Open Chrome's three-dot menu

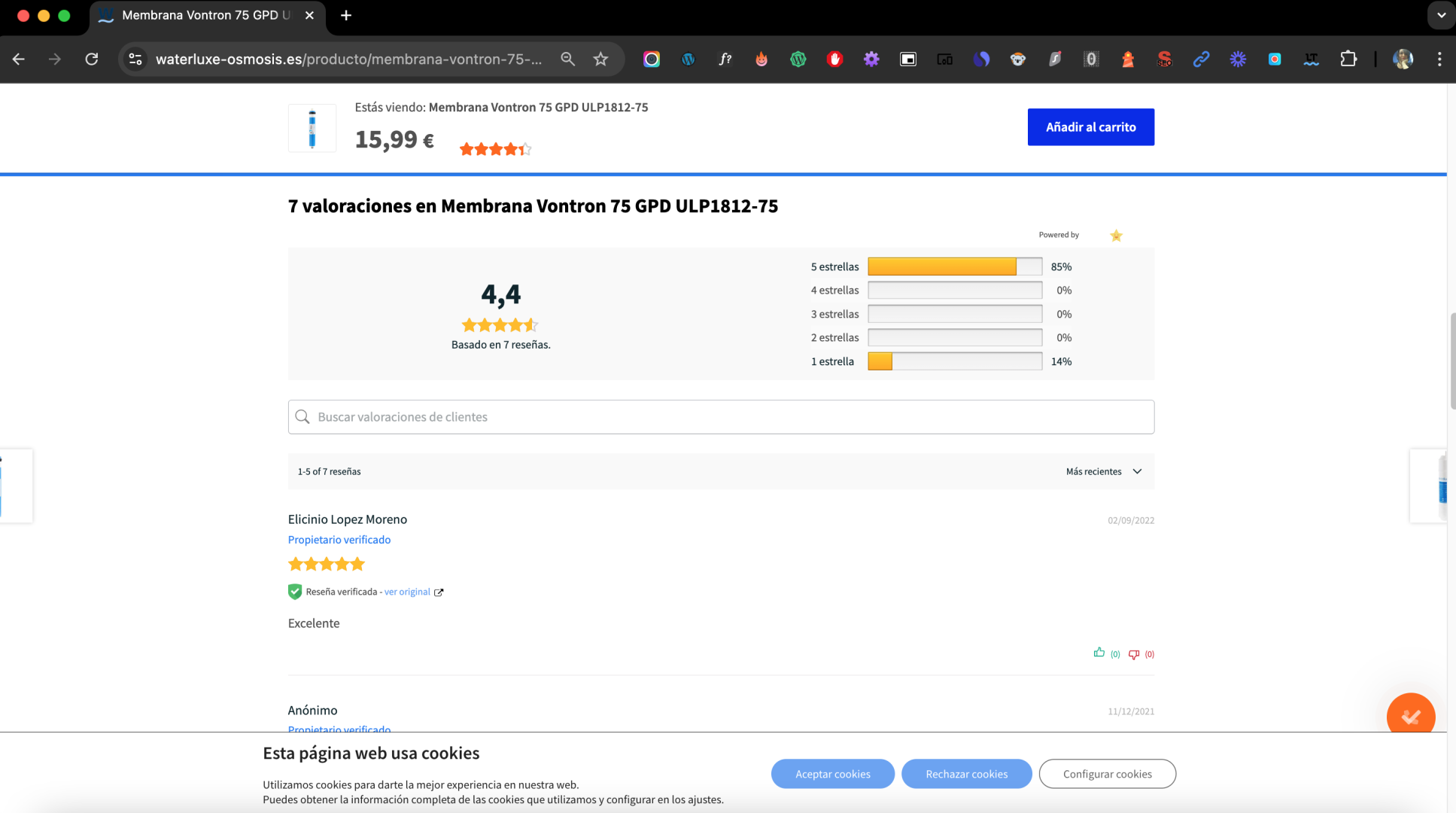1439,59
